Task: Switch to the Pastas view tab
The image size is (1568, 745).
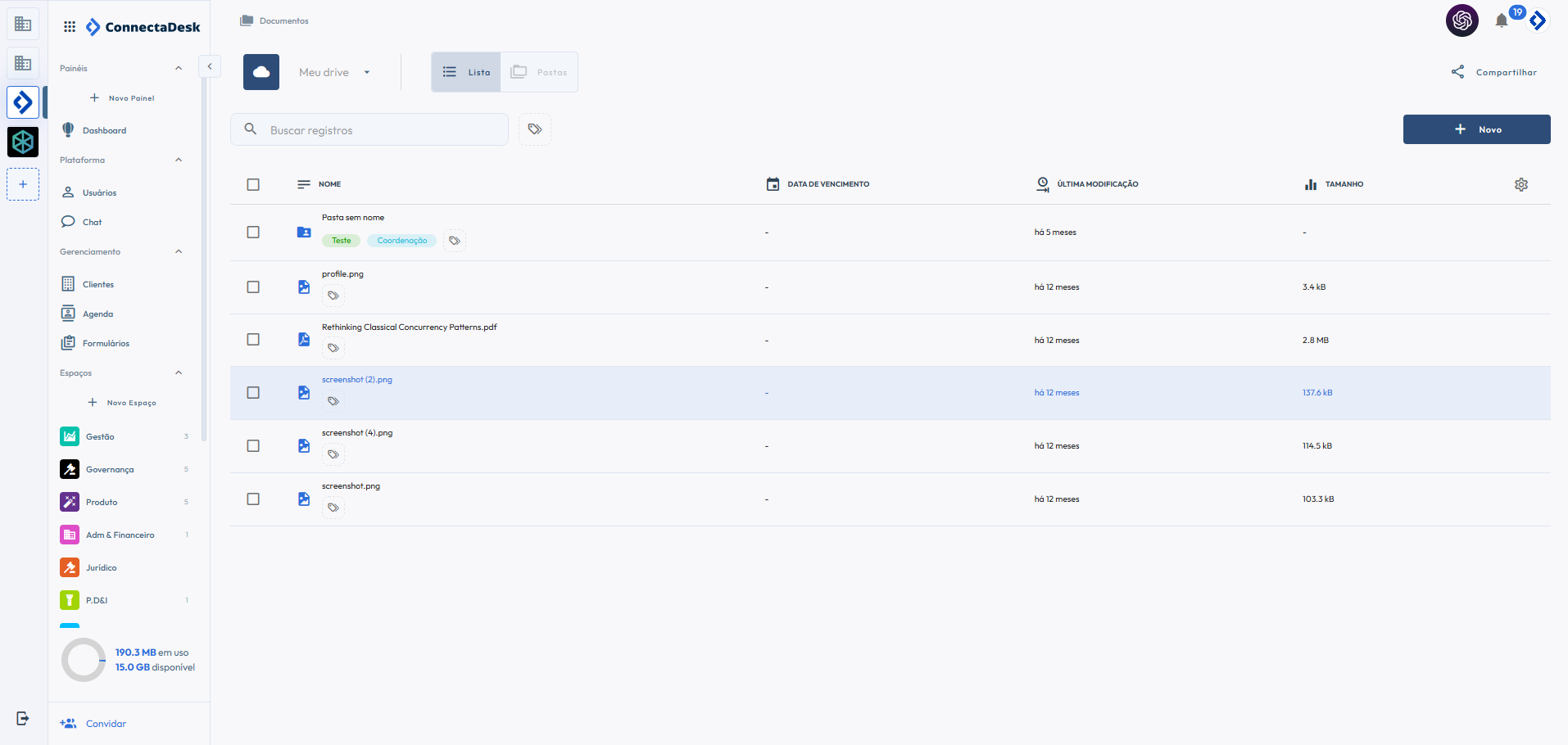Action: pyautogui.click(x=539, y=72)
